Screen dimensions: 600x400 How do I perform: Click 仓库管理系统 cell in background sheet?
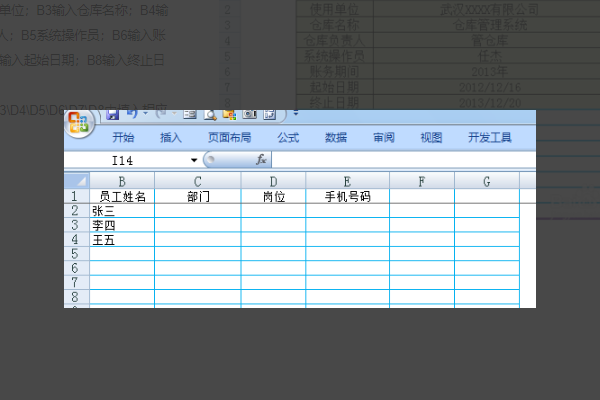click(x=489, y=25)
